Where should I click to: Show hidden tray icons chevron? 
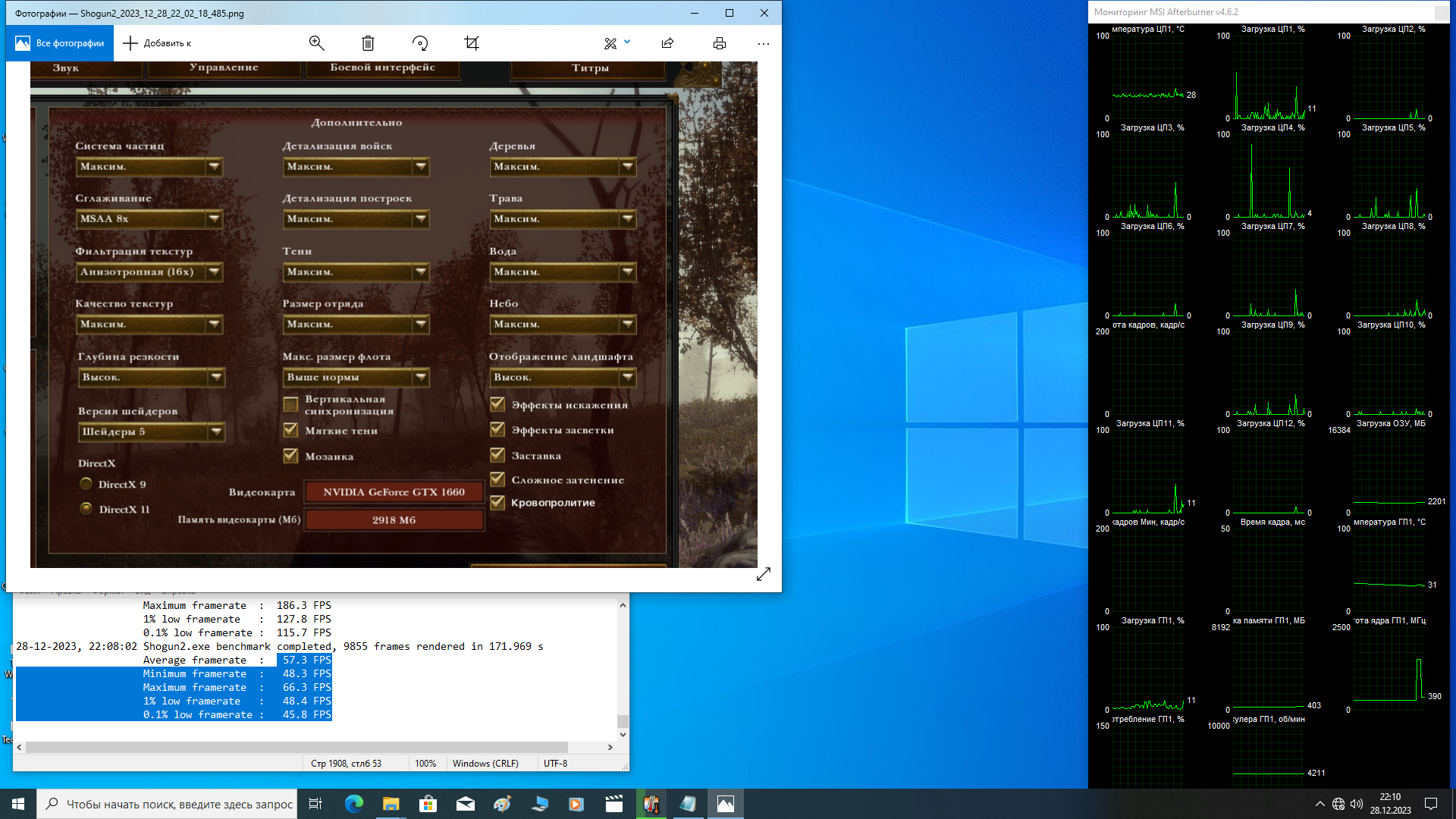pyautogui.click(x=1320, y=804)
